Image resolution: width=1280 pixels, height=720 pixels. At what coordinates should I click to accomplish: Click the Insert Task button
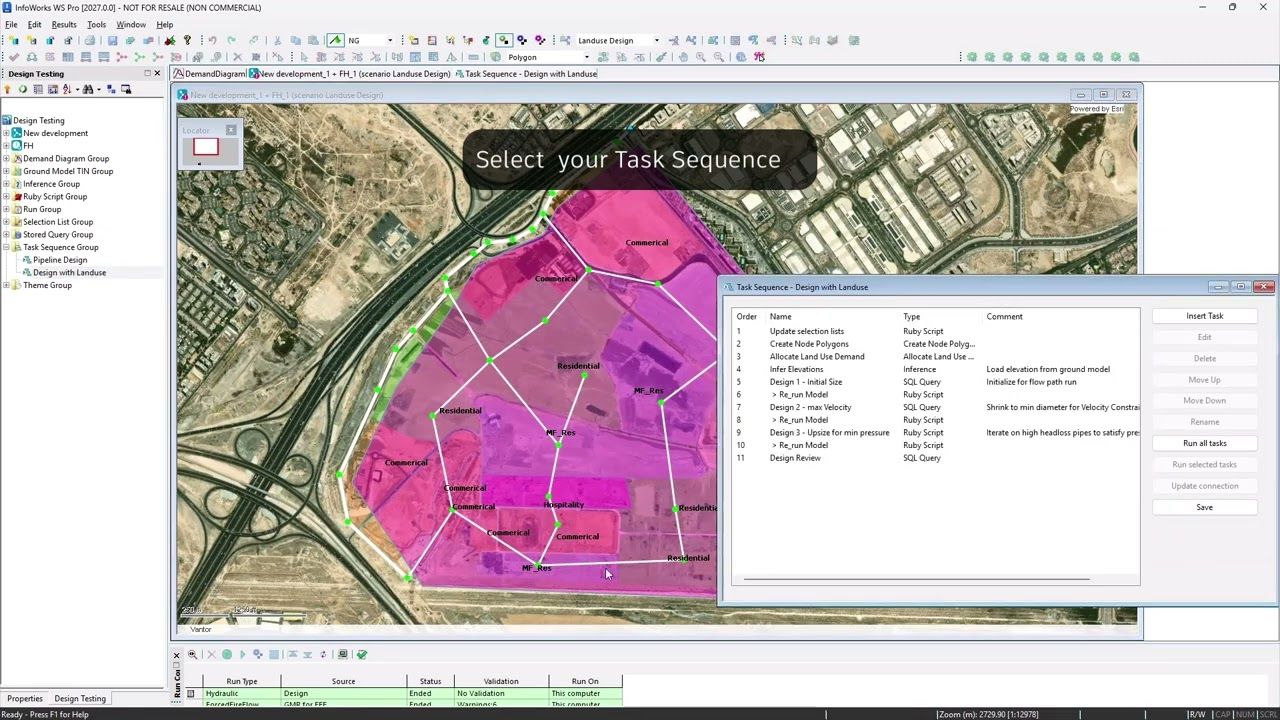(1204, 316)
